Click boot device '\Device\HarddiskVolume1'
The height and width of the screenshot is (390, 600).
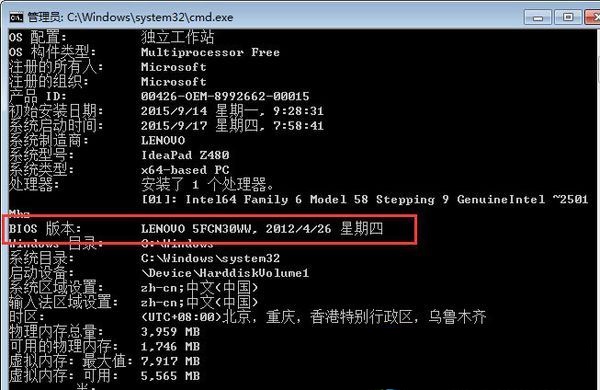pos(225,273)
